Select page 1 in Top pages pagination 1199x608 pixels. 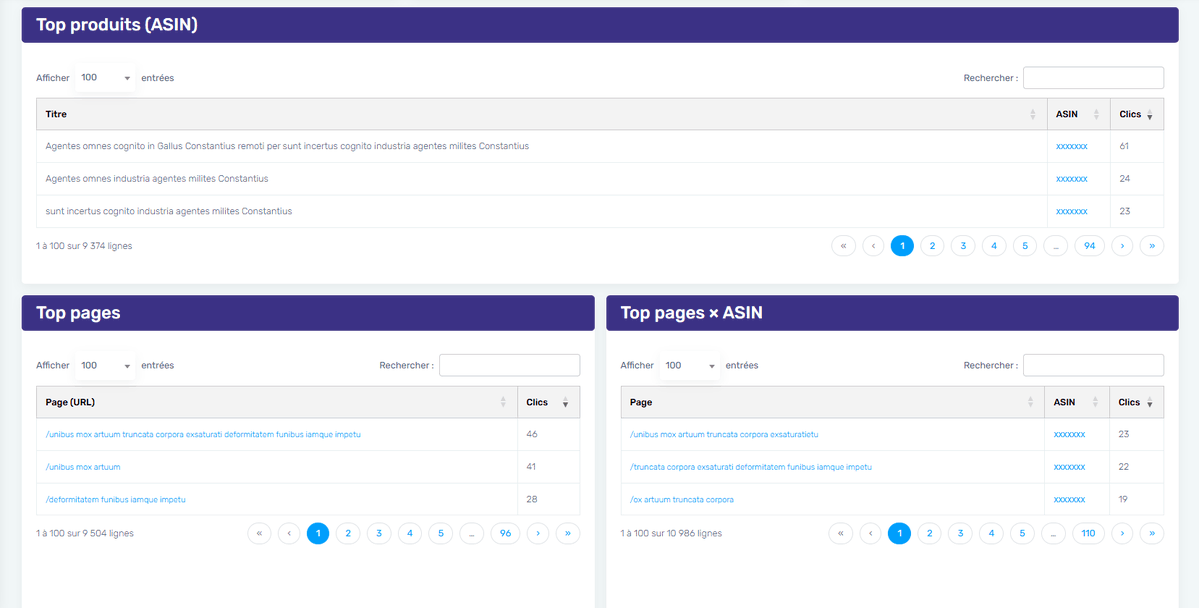(x=318, y=533)
